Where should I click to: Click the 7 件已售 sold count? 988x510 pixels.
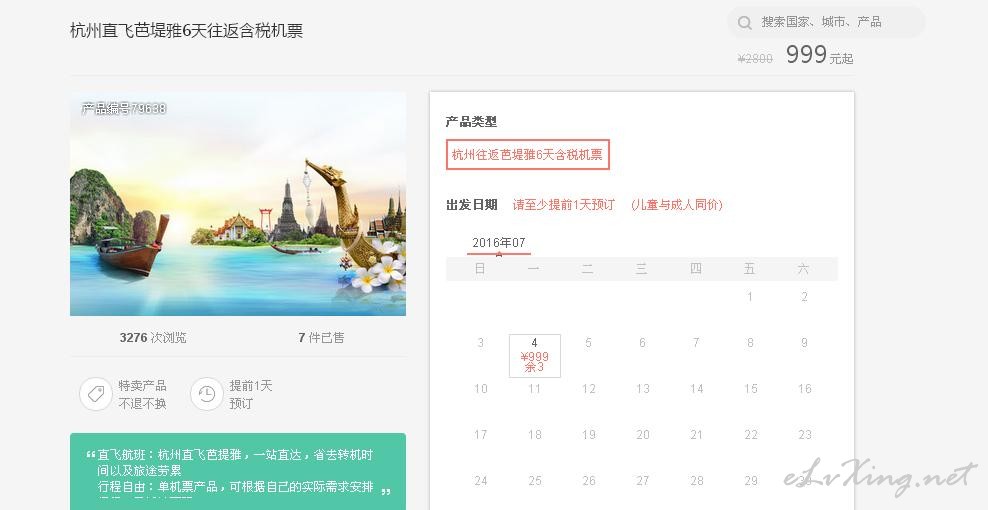click(x=321, y=338)
